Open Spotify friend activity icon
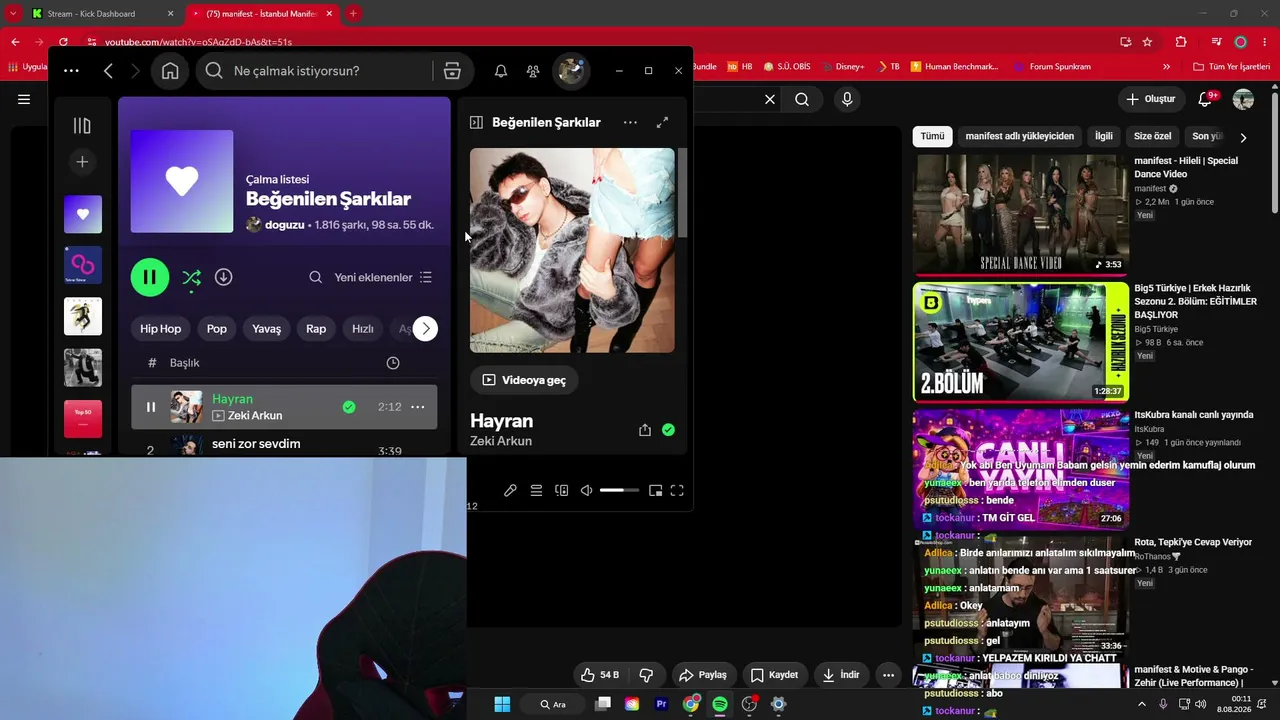The image size is (1280, 720). pos(533,71)
